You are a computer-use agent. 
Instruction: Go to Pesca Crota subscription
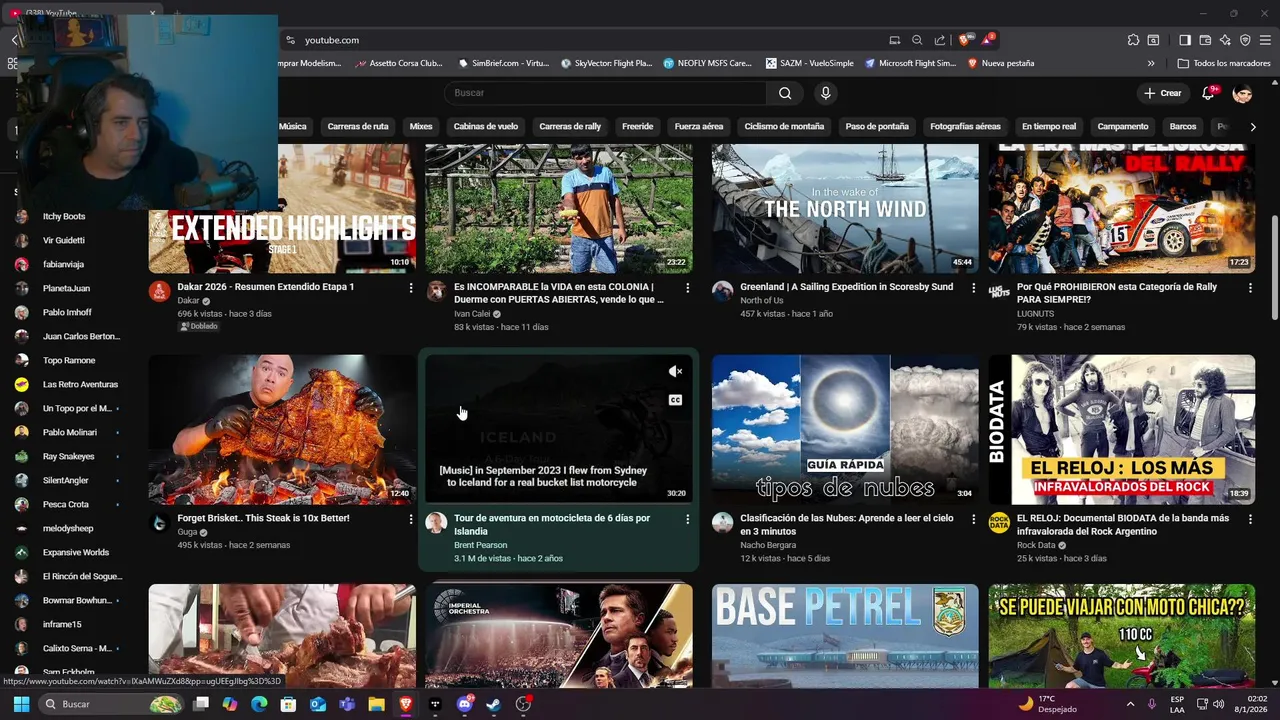click(68, 504)
